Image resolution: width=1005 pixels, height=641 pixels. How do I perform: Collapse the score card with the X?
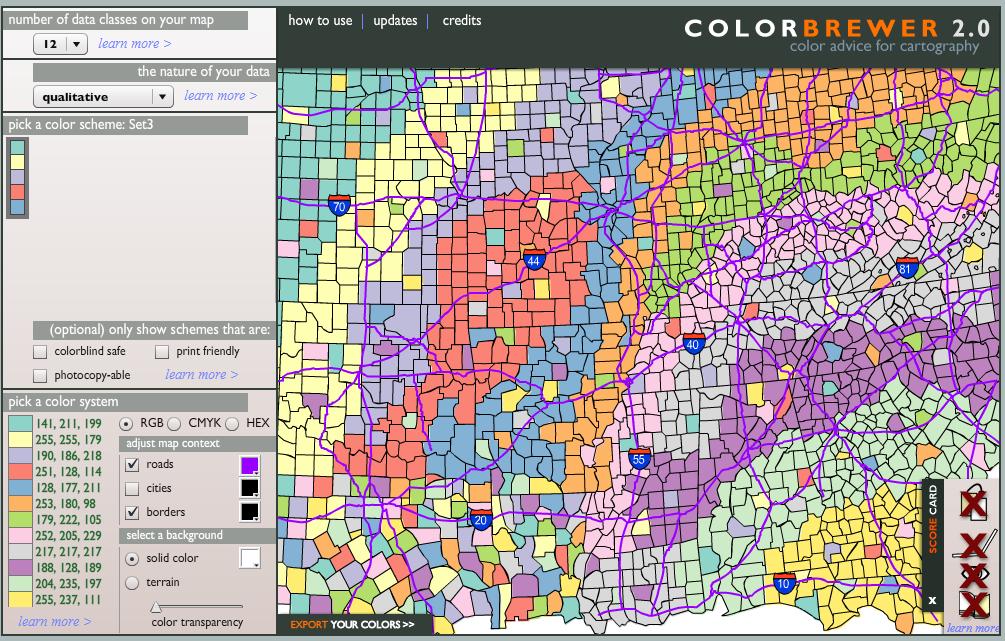pyautogui.click(x=933, y=601)
